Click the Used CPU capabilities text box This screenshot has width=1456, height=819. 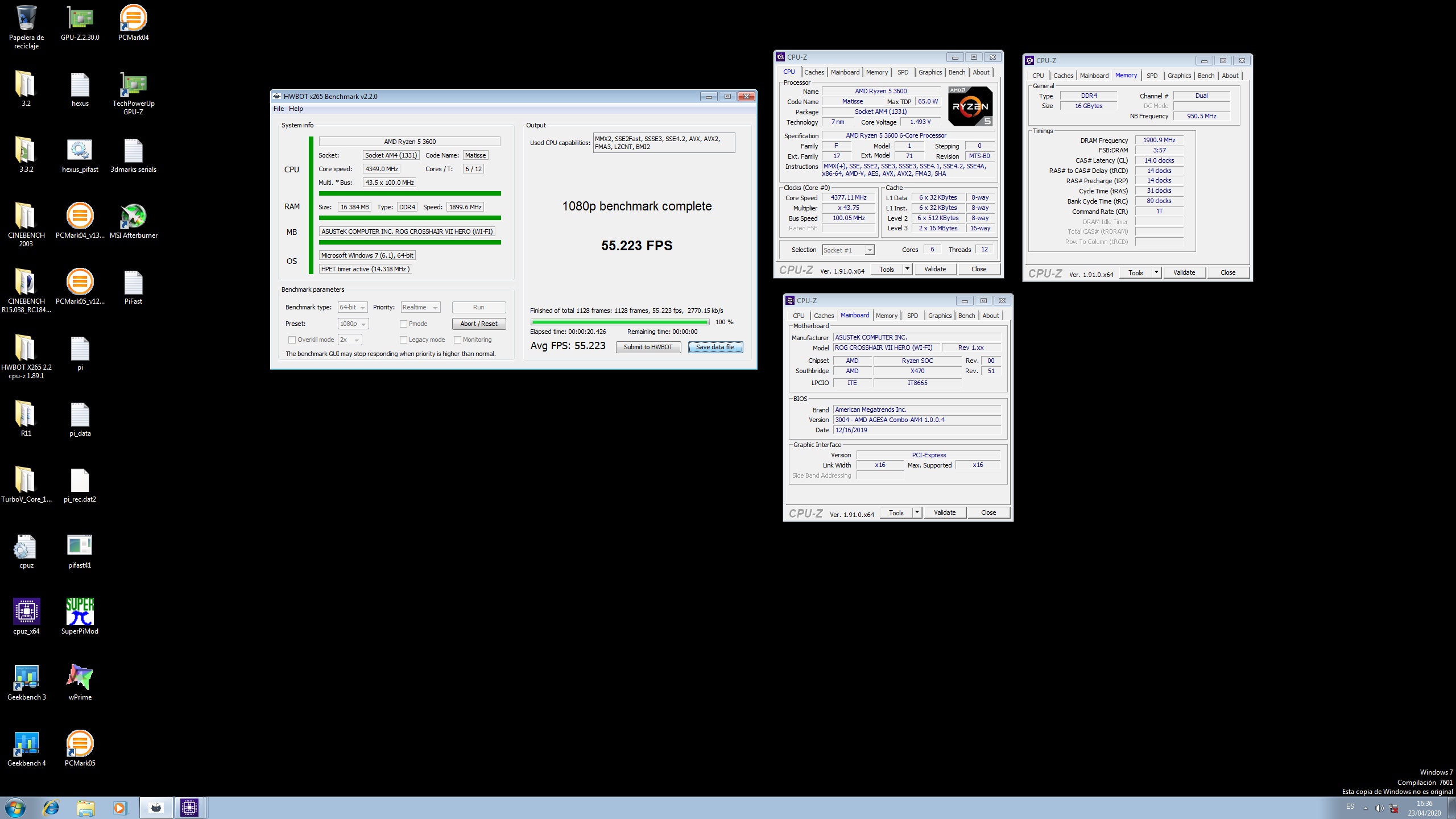click(x=664, y=143)
